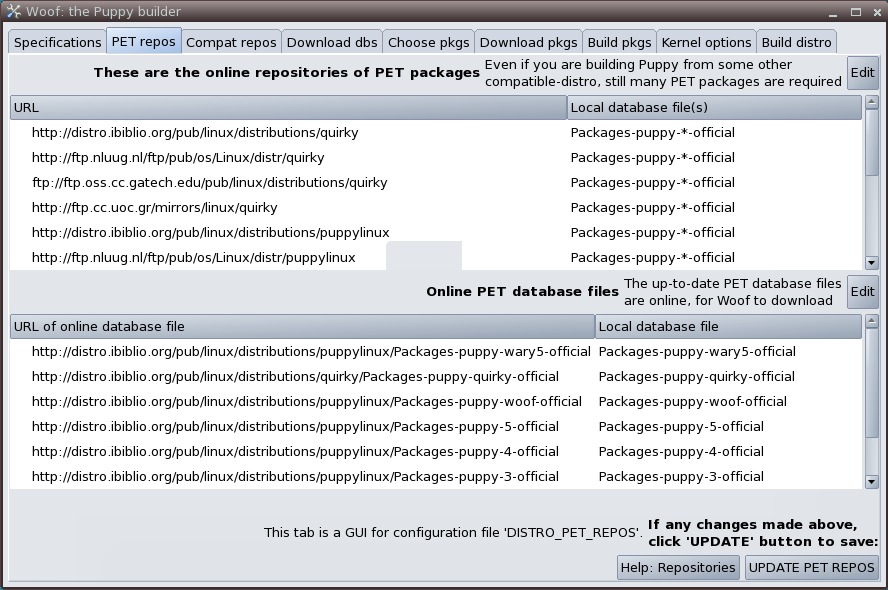
Task: Click the Woof app icon in title bar
Action: click(x=13, y=11)
